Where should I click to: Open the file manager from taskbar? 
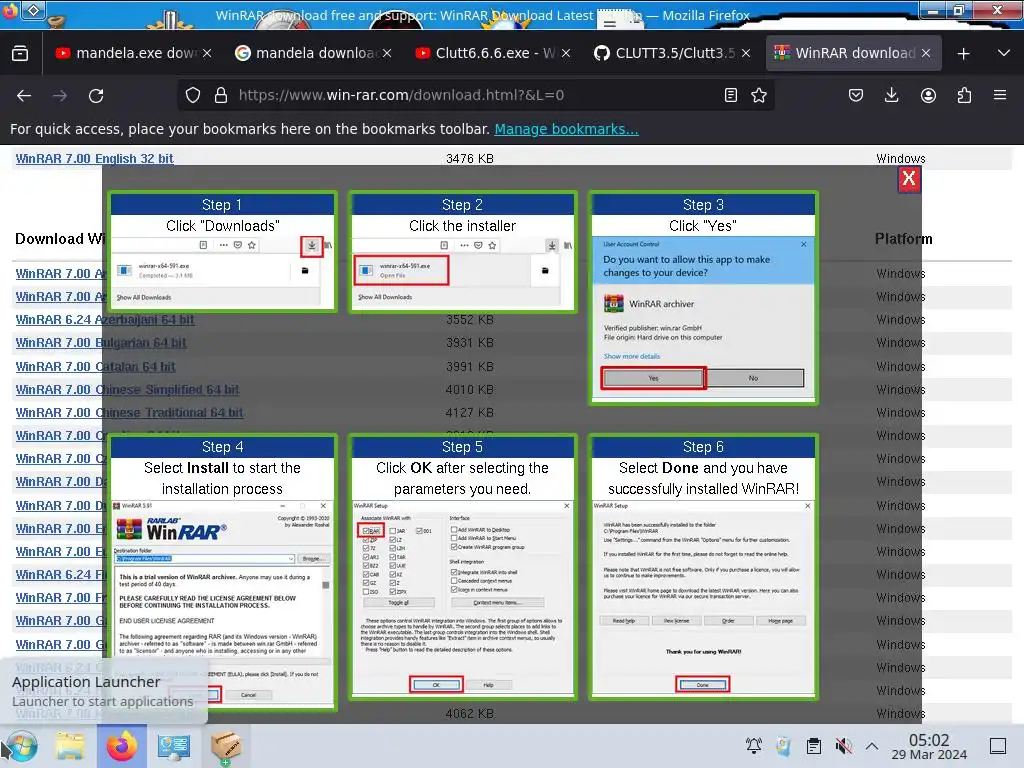70,746
